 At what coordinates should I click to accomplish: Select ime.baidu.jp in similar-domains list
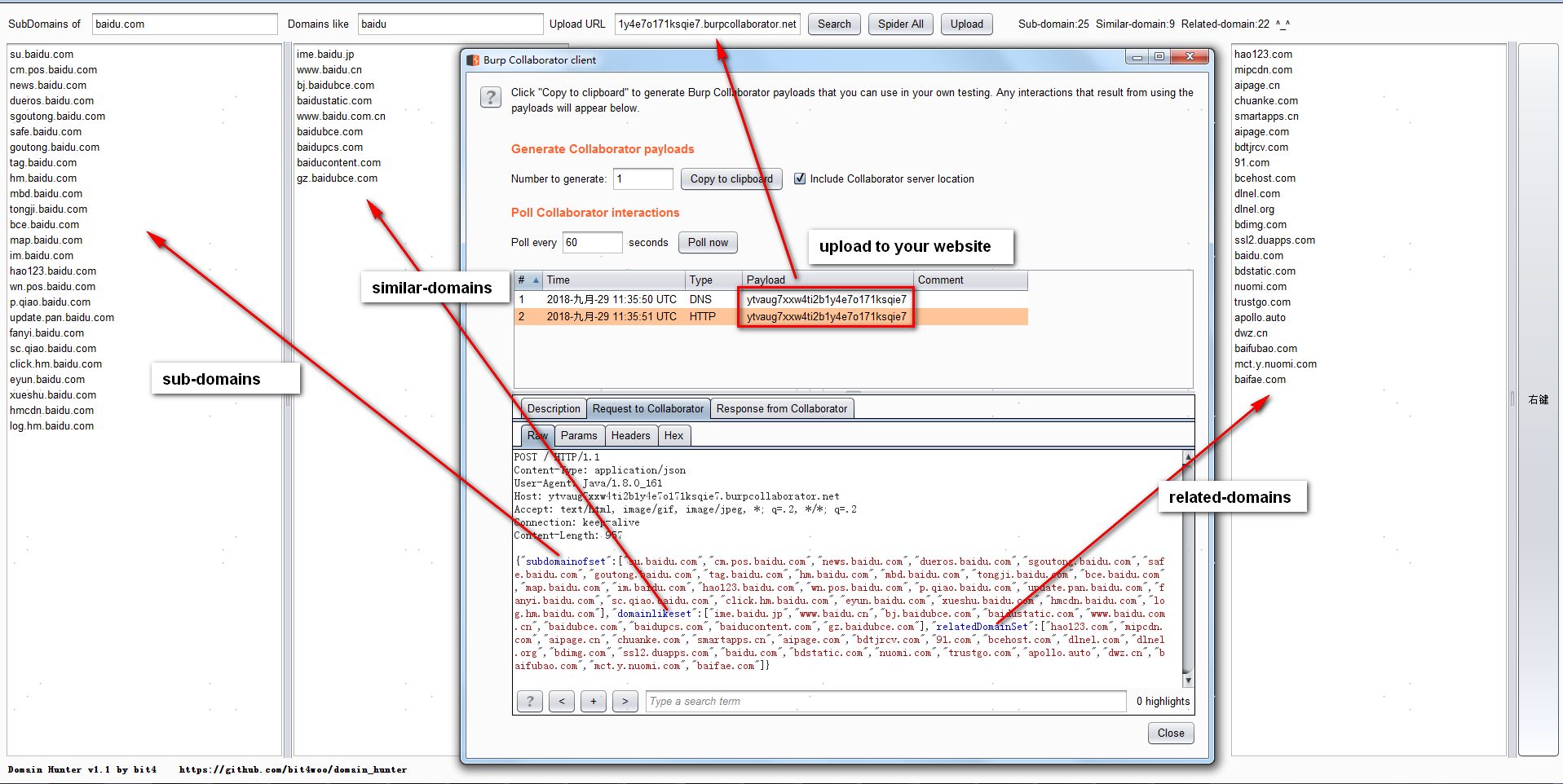[x=325, y=54]
